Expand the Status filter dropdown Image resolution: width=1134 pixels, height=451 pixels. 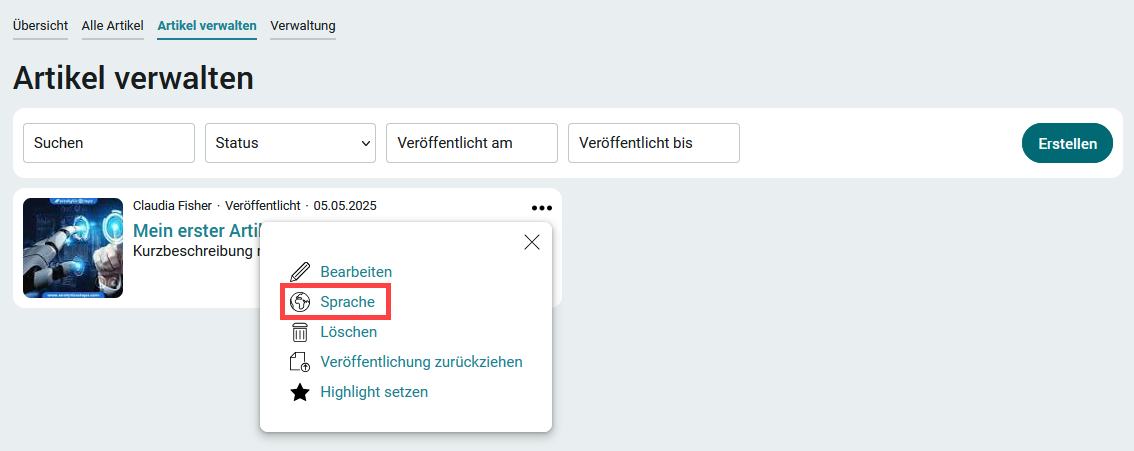[x=291, y=143]
